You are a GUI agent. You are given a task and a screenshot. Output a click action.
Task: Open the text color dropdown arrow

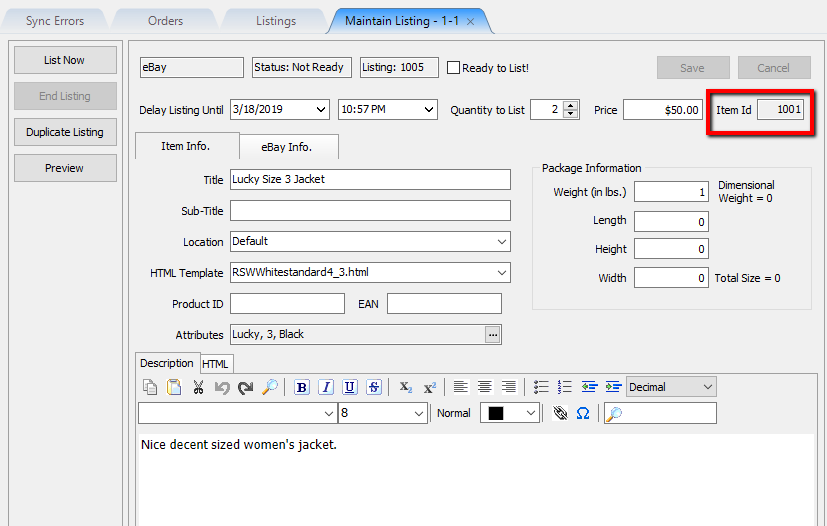[x=531, y=414]
